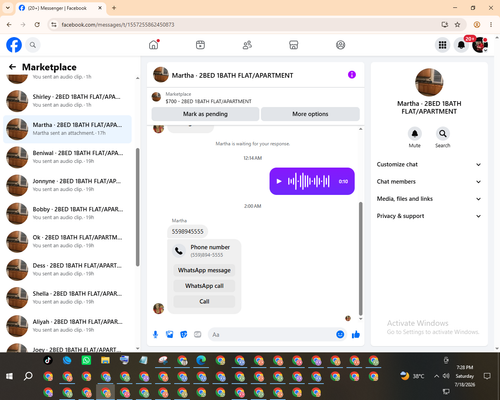Open the Facebook search icon

click(33, 45)
